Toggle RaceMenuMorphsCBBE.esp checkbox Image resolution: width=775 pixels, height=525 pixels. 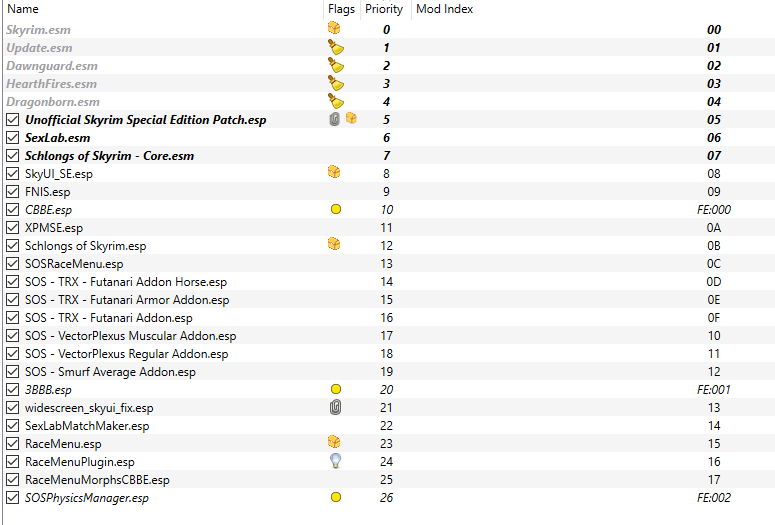point(13,480)
